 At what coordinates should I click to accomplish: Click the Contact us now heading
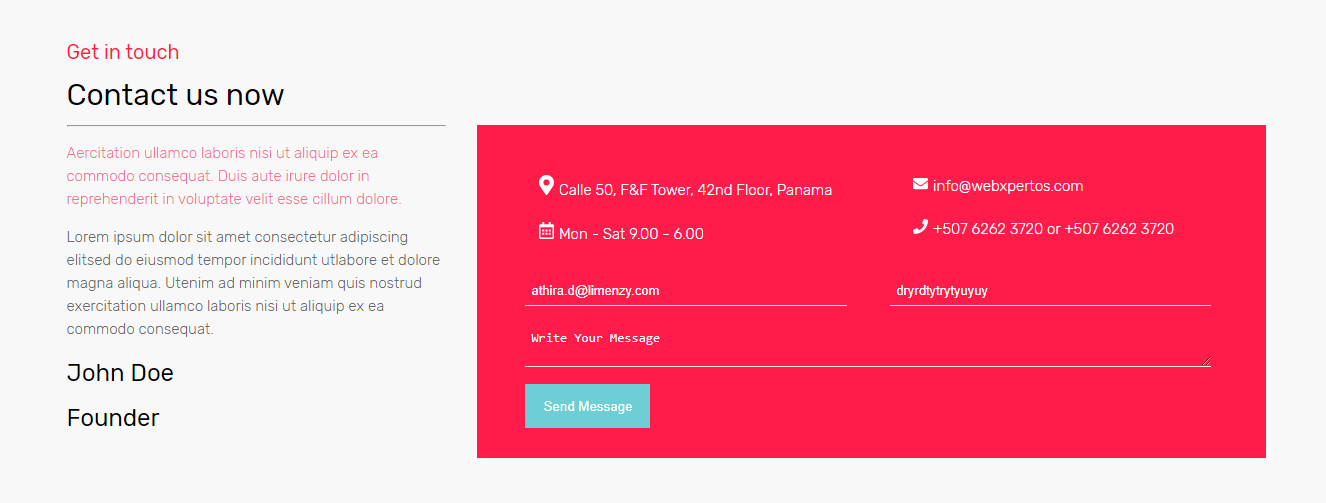[175, 95]
